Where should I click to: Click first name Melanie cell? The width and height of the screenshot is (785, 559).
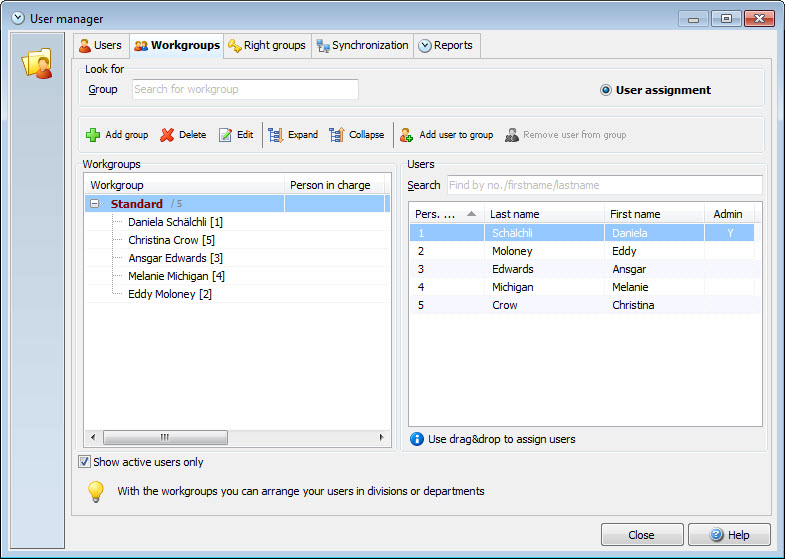point(654,287)
